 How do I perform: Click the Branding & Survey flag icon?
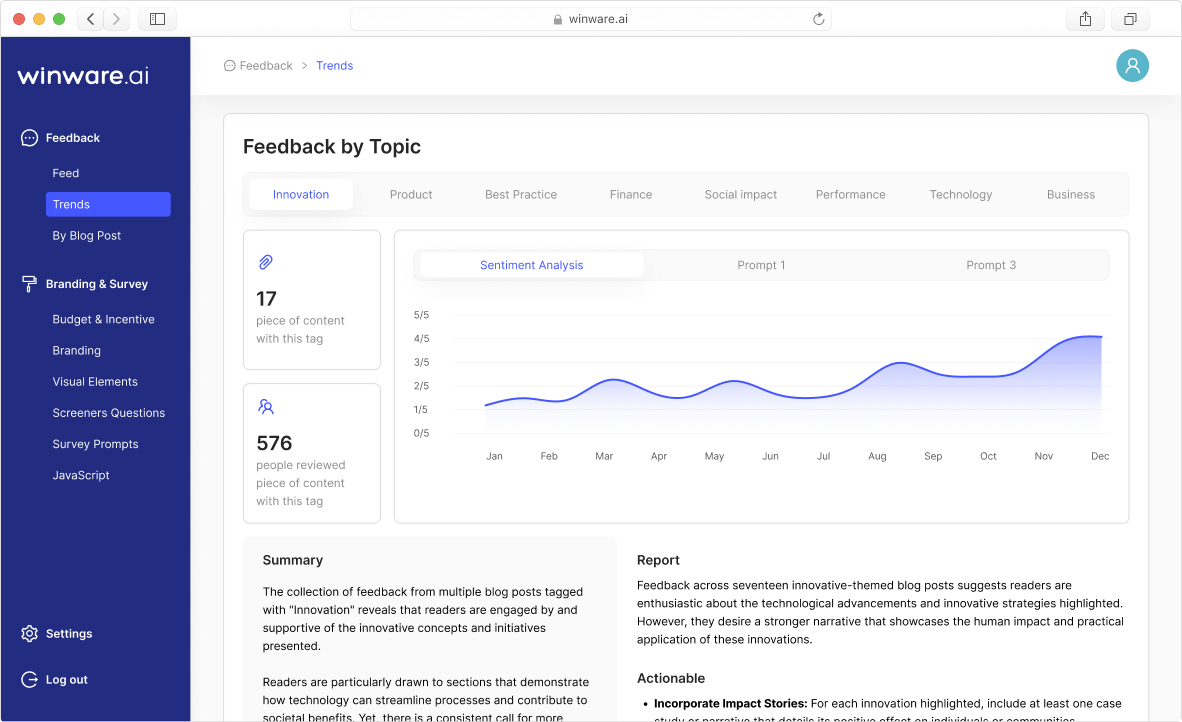tap(28, 283)
